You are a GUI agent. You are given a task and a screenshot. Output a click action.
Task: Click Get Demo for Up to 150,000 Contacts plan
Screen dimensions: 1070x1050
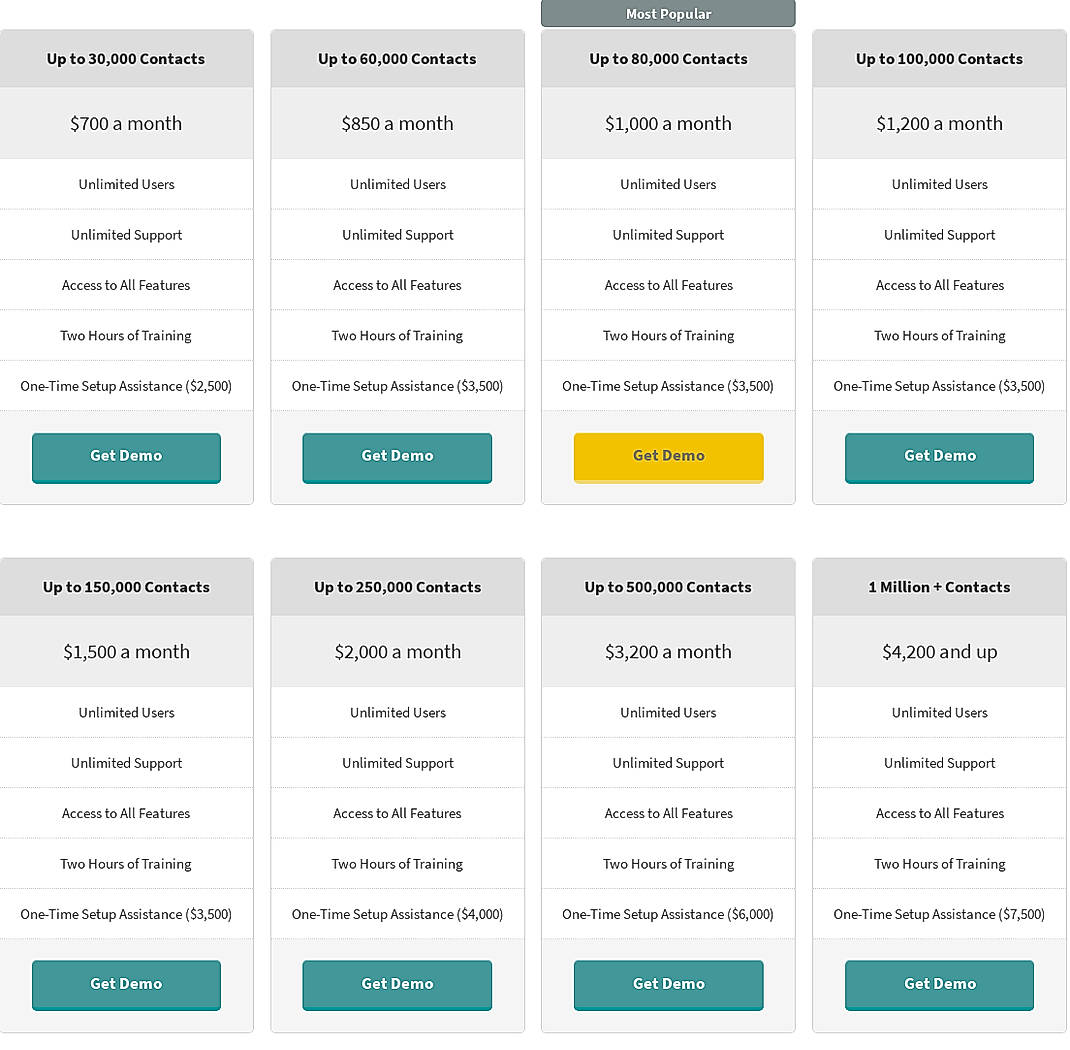tap(126, 984)
